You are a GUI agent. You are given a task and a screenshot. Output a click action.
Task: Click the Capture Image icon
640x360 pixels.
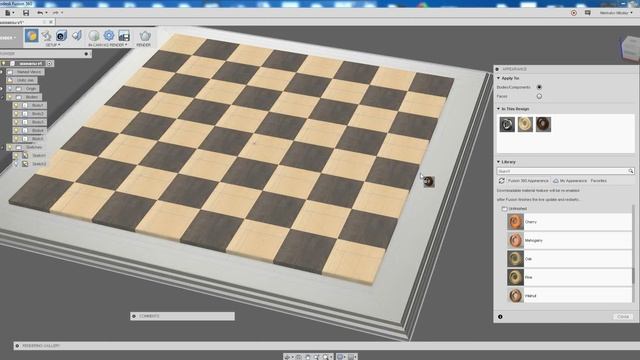tap(124, 36)
